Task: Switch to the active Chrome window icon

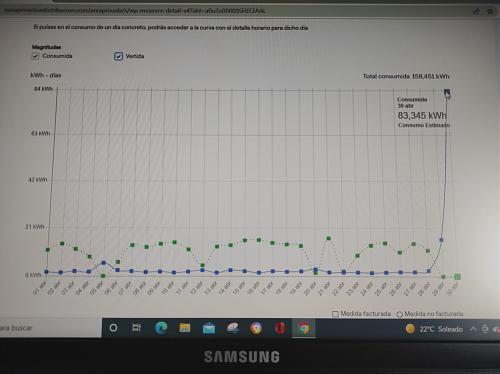Action: tap(304, 328)
